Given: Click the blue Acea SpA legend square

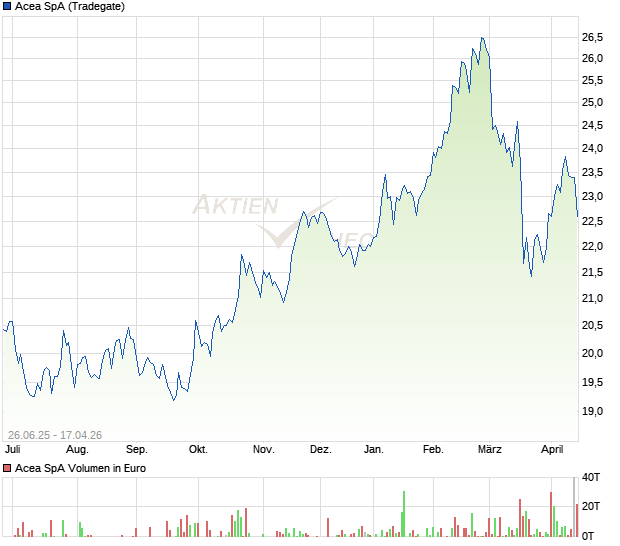Looking at the screenshot, I should pos(7,6).
